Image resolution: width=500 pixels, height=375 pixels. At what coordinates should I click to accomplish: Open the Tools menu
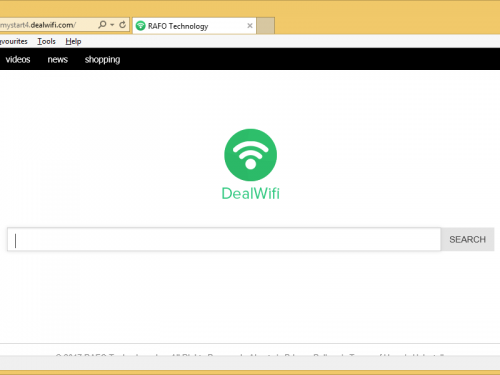click(46, 41)
